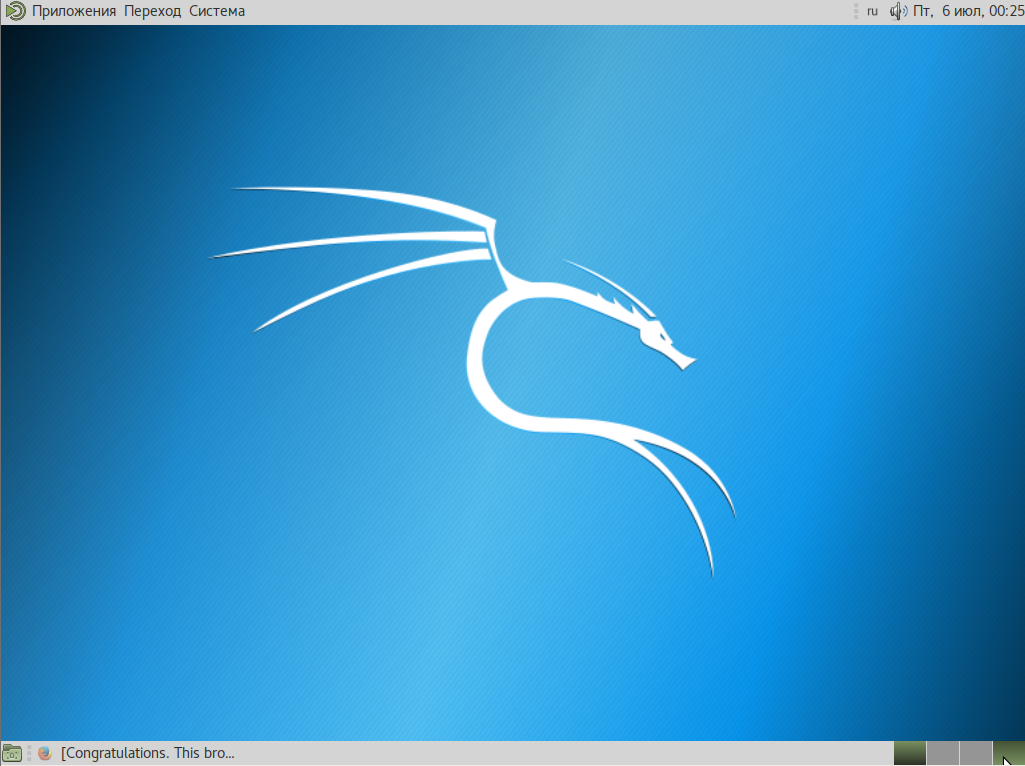Click the MATE logo icon beside Приложения
The width and height of the screenshot is (1025, 766).
15,11
